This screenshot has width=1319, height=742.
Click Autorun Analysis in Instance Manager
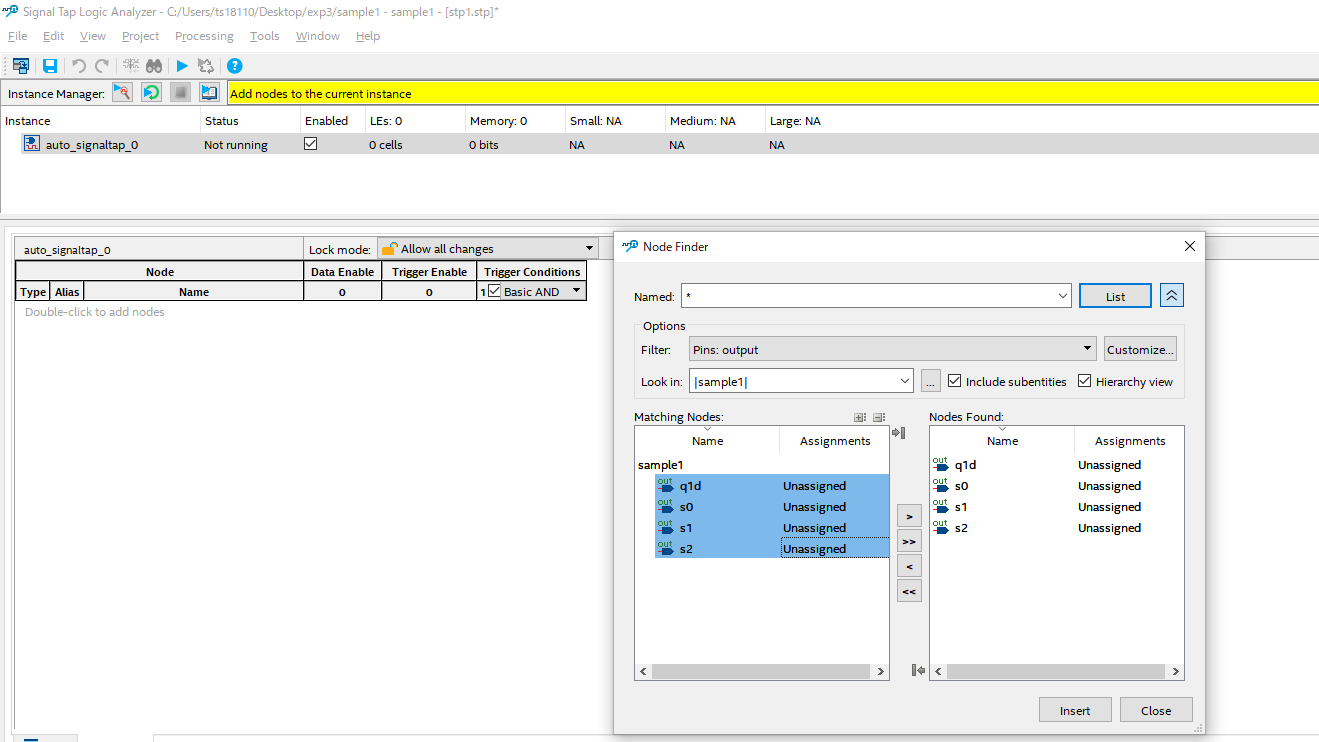[151, 93]
